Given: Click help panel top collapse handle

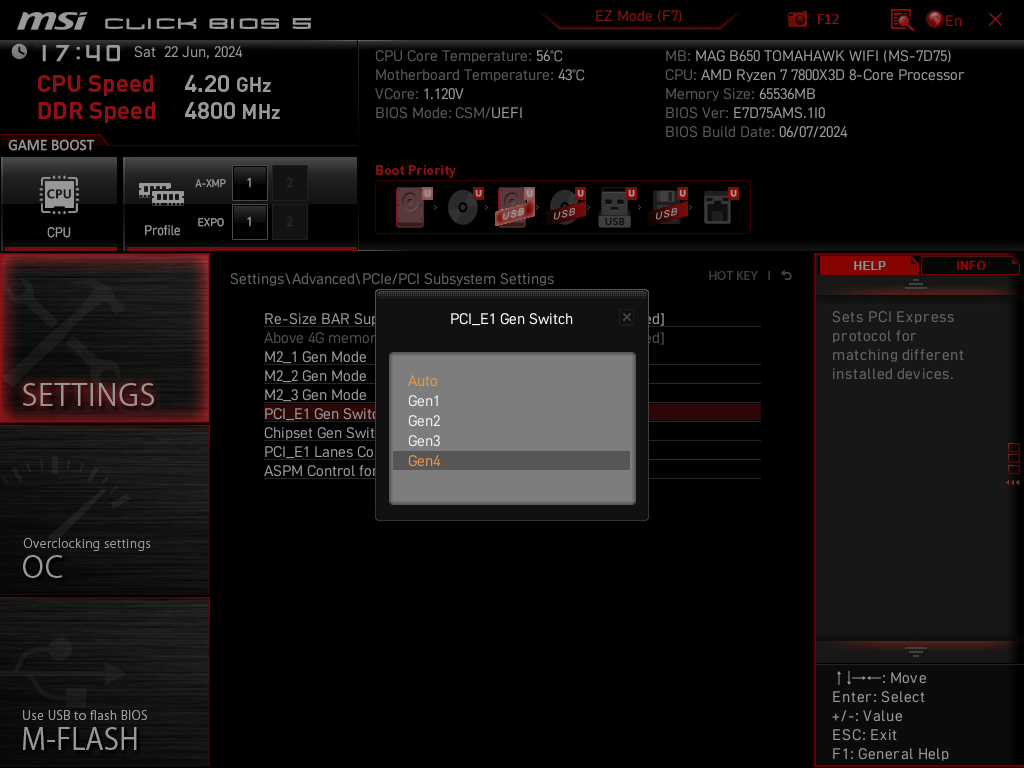Looking at the screenshot, I should (916, 283).
